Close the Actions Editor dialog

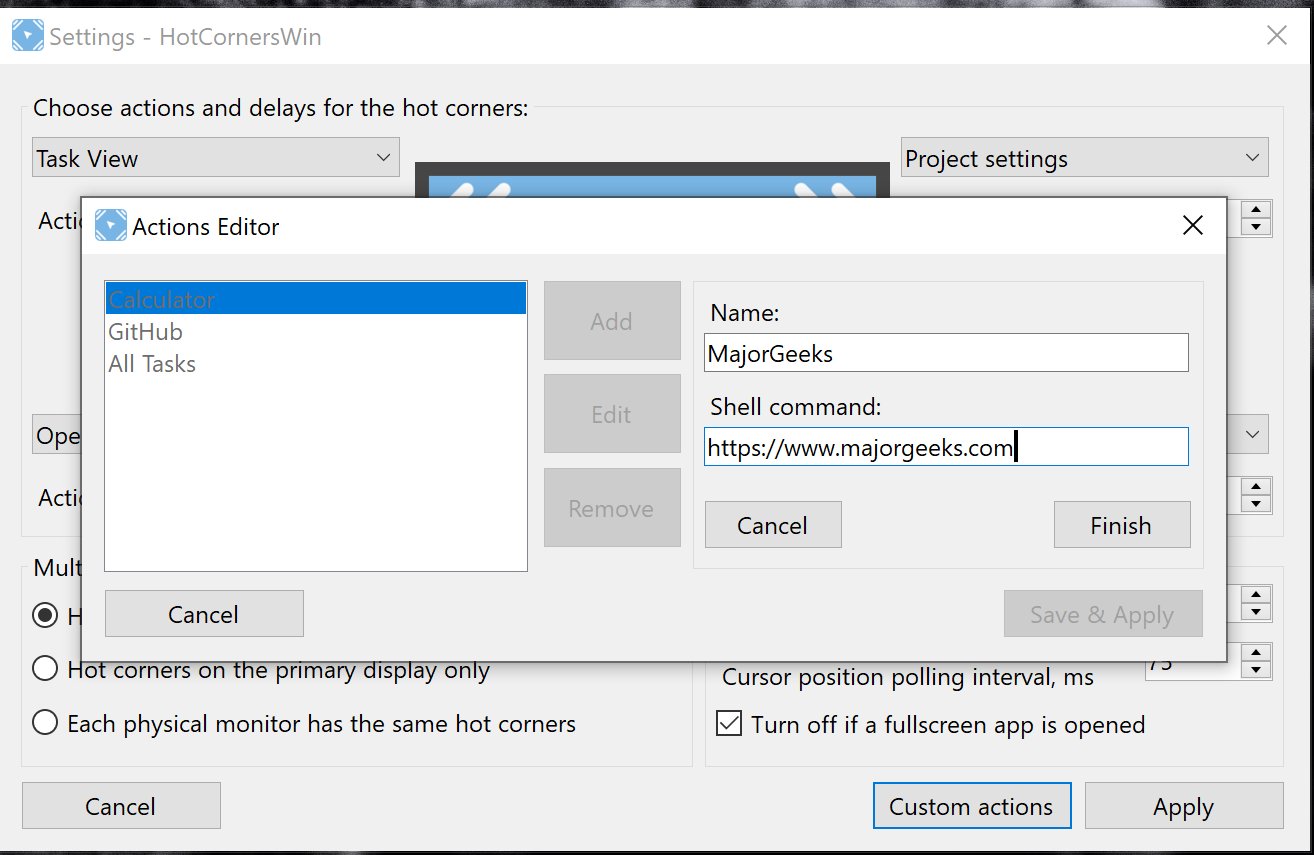coord(1192,226)
